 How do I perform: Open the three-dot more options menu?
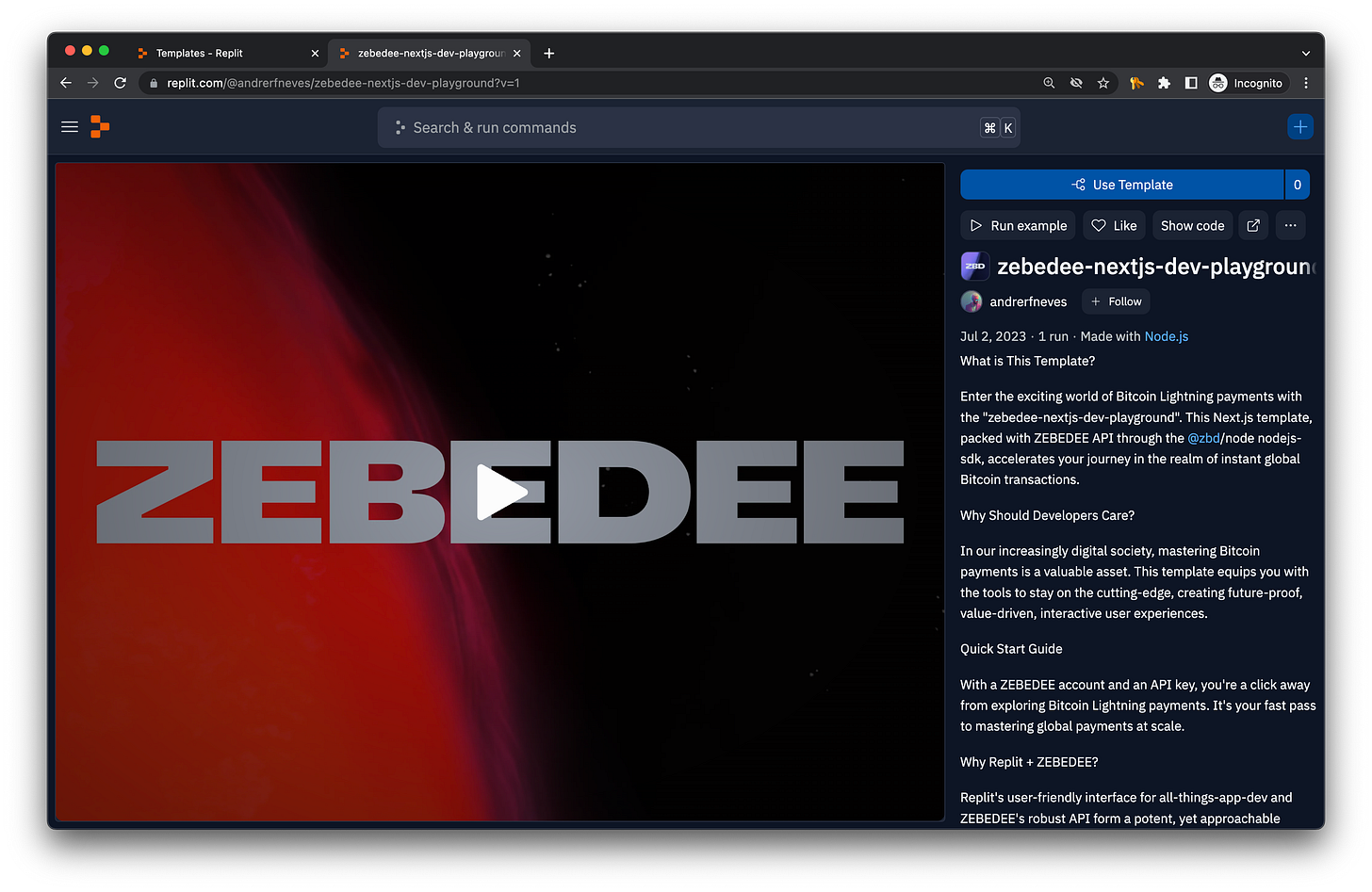(x=1290, y=226)
